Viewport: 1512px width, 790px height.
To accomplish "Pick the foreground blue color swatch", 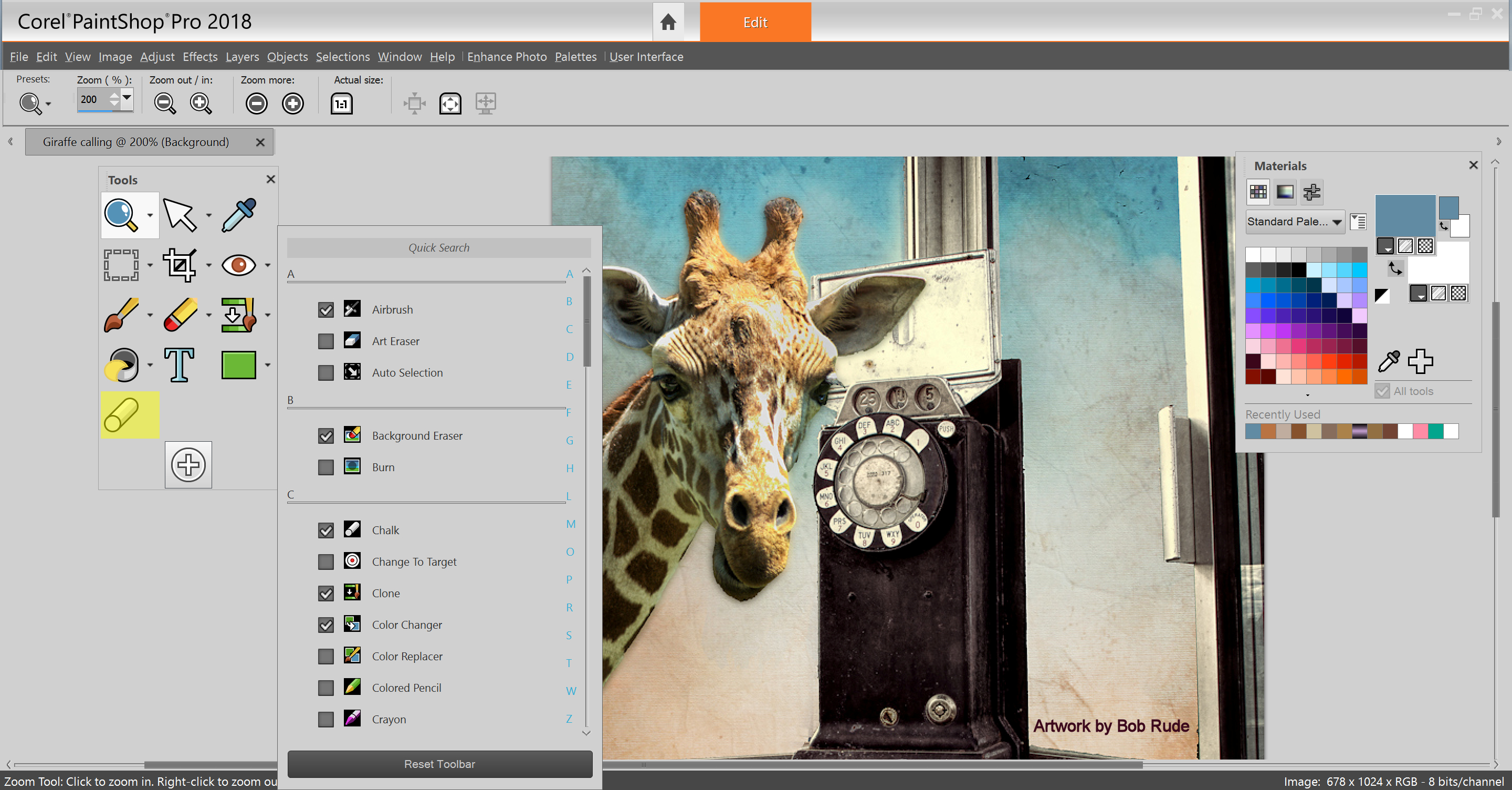I will tap(1405, 215).
